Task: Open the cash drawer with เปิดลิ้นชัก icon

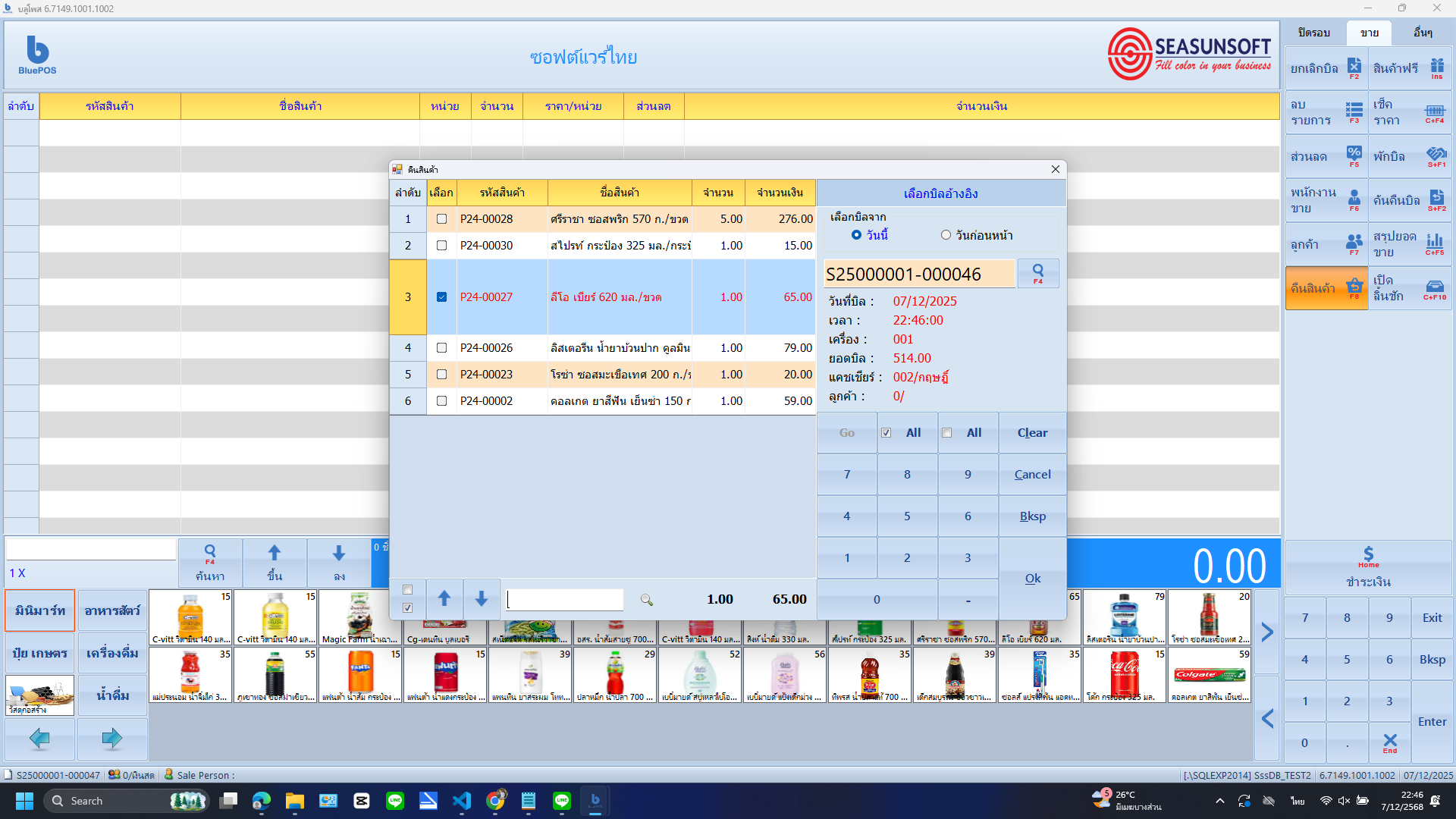Action: coord(1410,287)
